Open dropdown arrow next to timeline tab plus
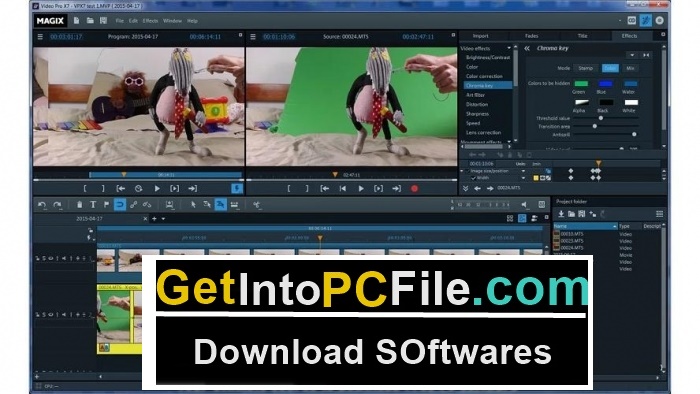Viewport: 700px width, 394px height. tap(163, 219)
